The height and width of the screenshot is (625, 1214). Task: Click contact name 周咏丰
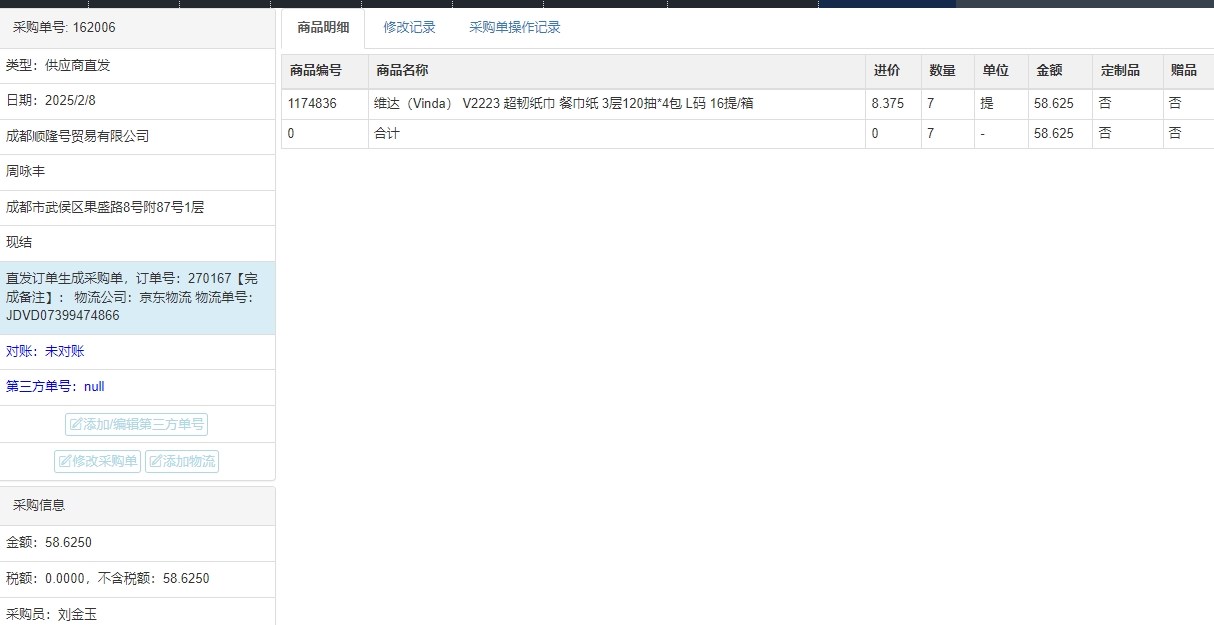pos(26,172)
